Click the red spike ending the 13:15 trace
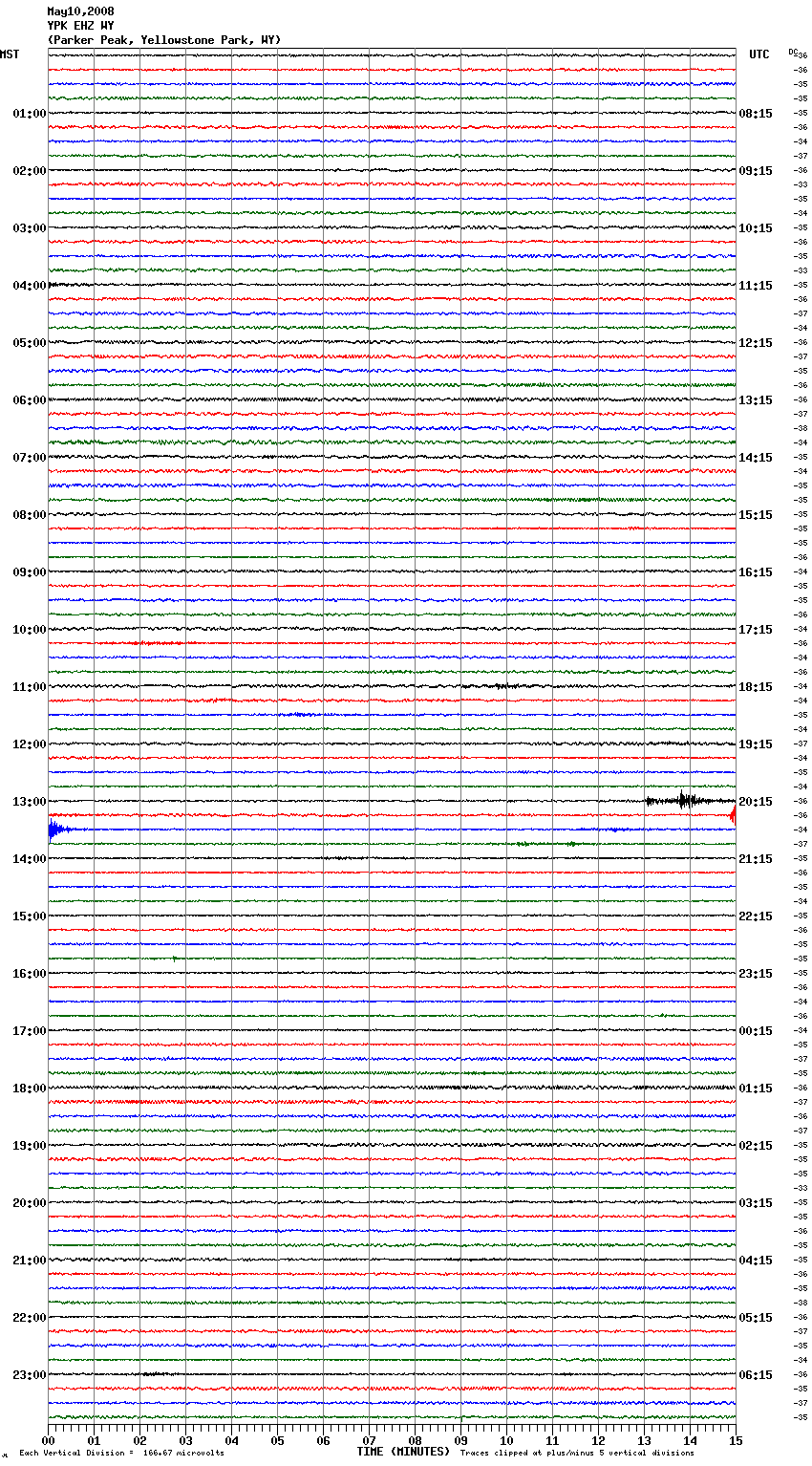The width and height of the screenshot is (812, 1466). point(733,815)
